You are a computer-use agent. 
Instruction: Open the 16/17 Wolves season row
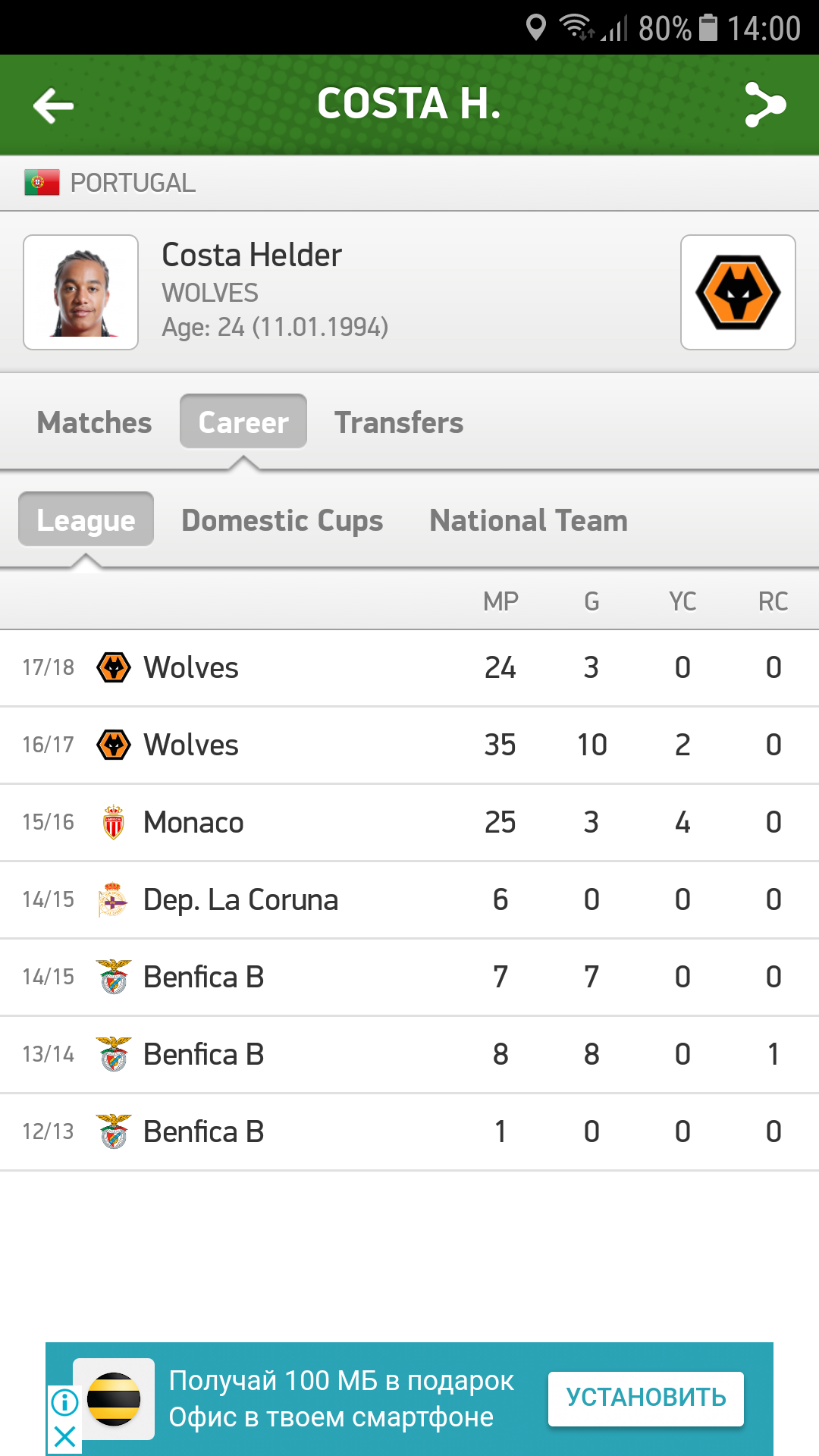[409, 745]
